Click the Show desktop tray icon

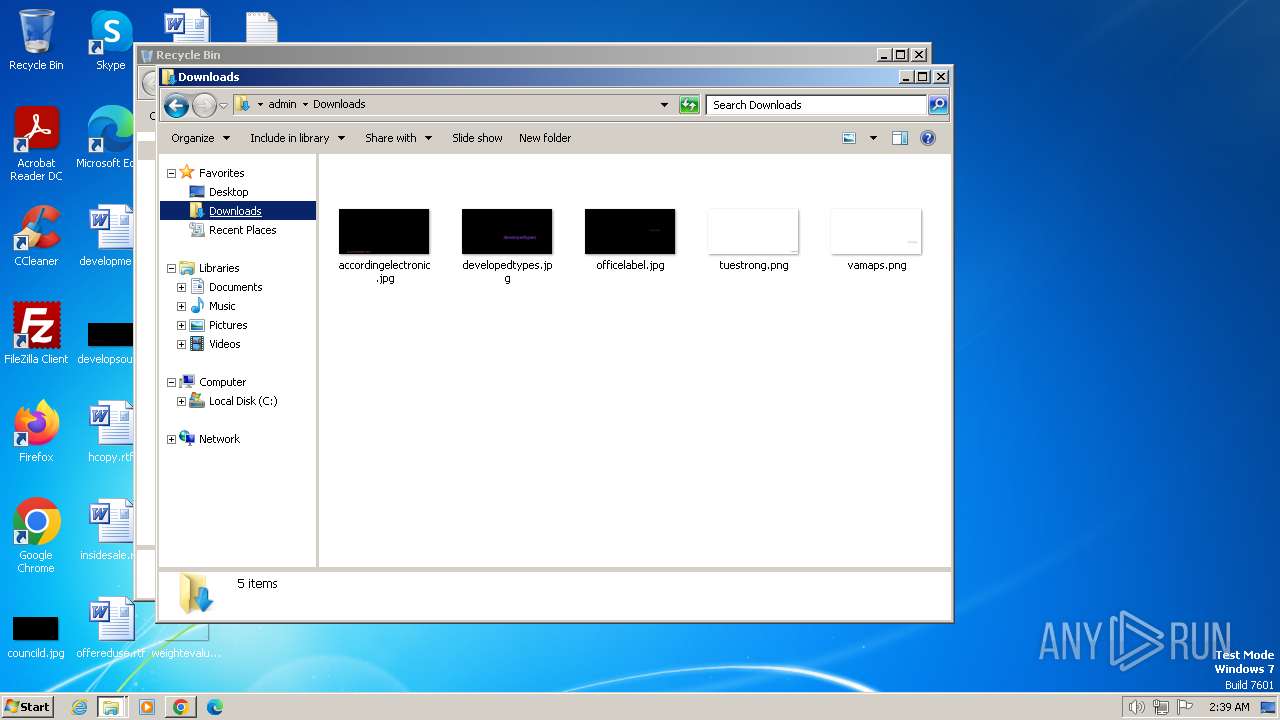1268,707
